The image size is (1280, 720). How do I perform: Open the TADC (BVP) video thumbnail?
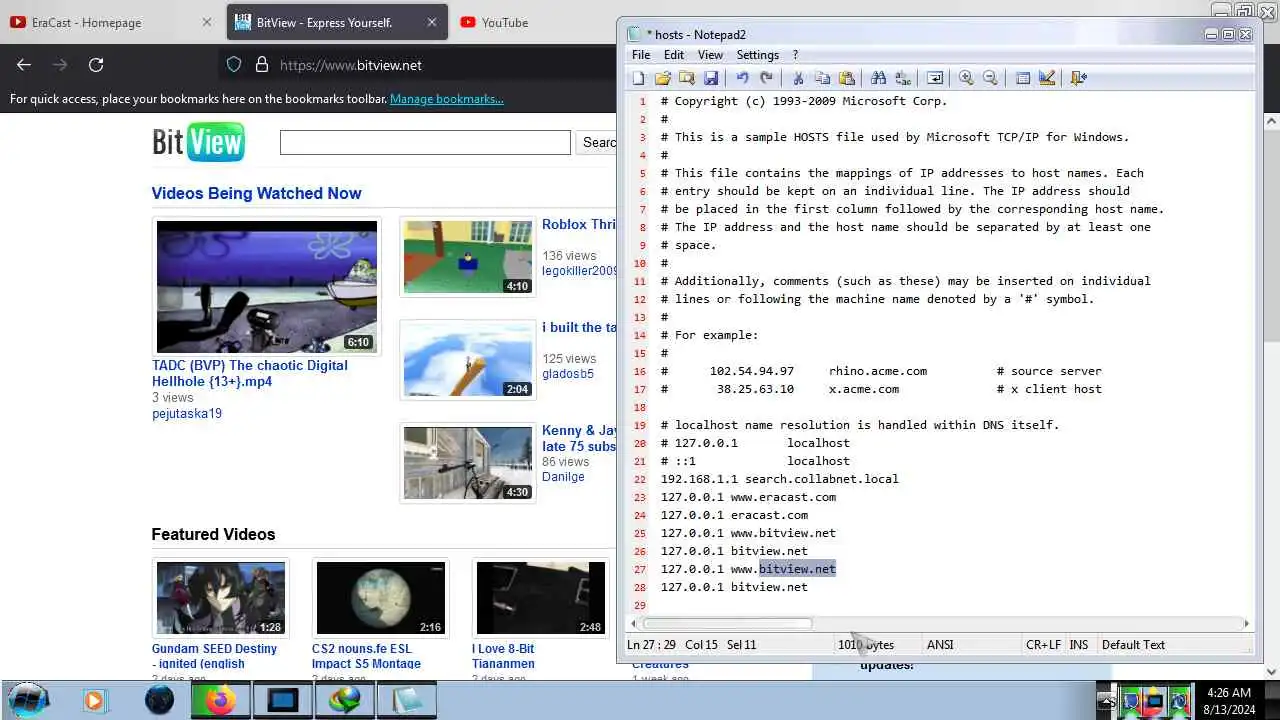[267, 287]
